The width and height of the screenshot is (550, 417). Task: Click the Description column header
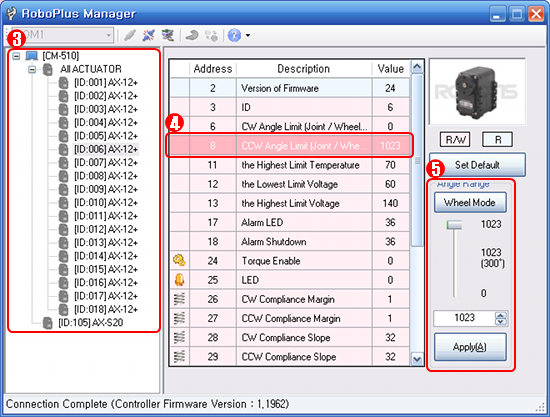304,68
